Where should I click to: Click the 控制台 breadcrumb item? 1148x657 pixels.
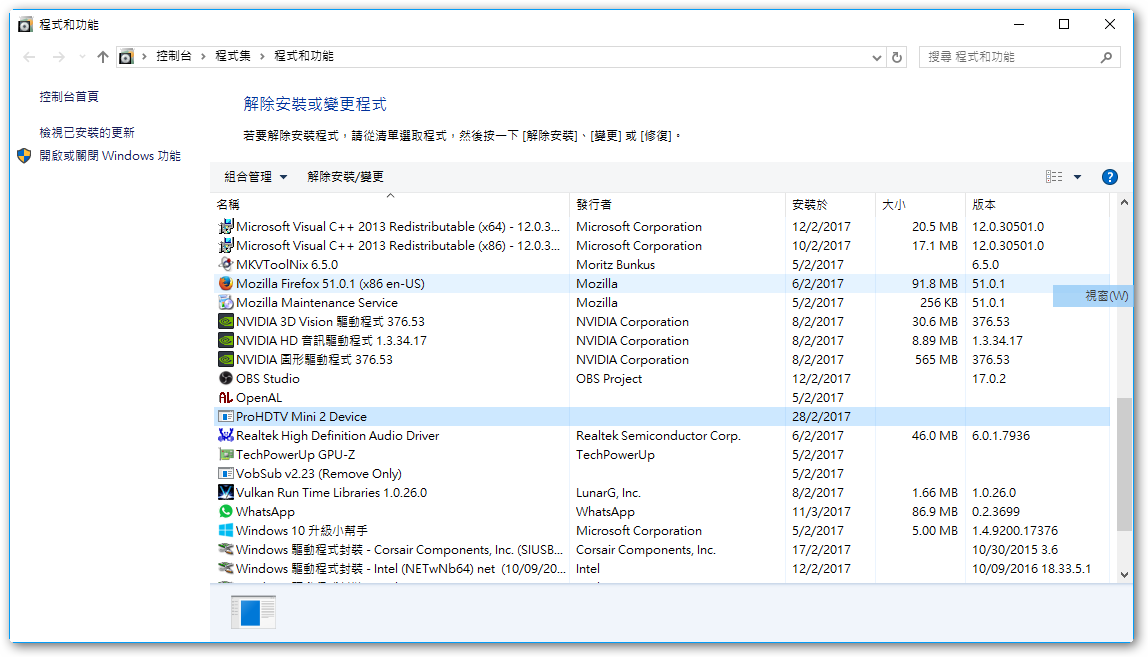pos(174,56)
